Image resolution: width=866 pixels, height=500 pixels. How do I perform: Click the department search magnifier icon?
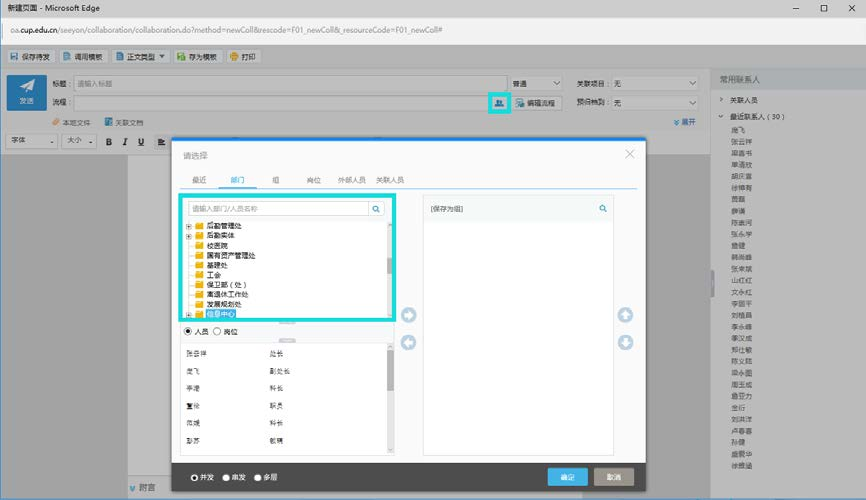coord(376,209)
